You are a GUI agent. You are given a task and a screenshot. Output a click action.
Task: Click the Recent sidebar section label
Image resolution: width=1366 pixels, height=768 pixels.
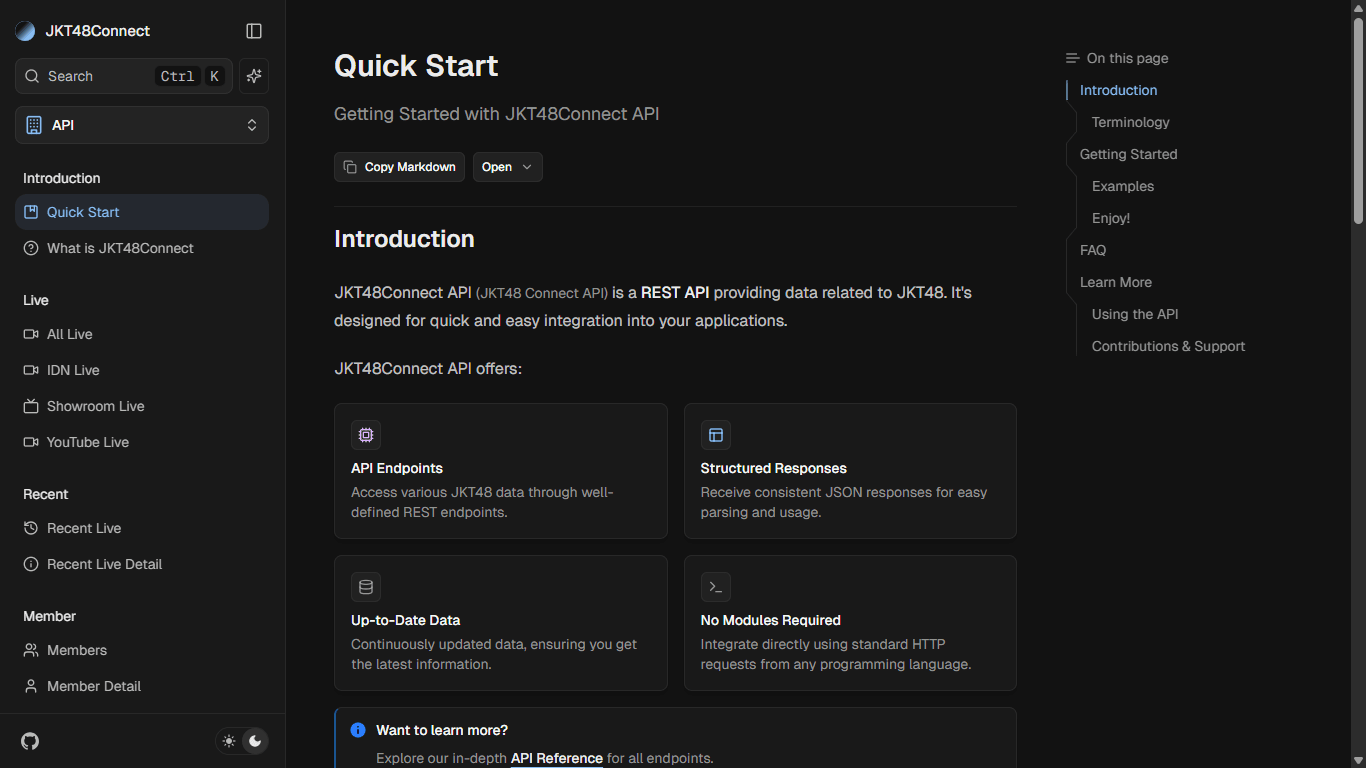(45, 494)
